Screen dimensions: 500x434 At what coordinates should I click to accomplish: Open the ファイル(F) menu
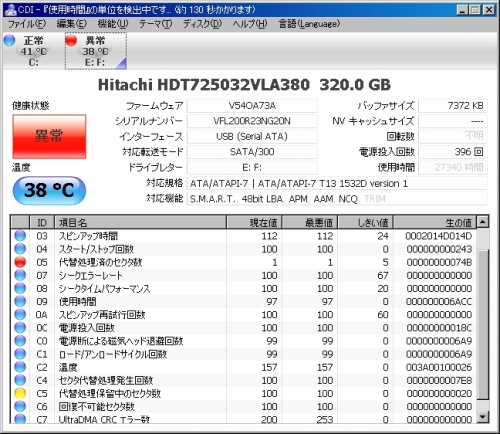[x=27, y=24]
